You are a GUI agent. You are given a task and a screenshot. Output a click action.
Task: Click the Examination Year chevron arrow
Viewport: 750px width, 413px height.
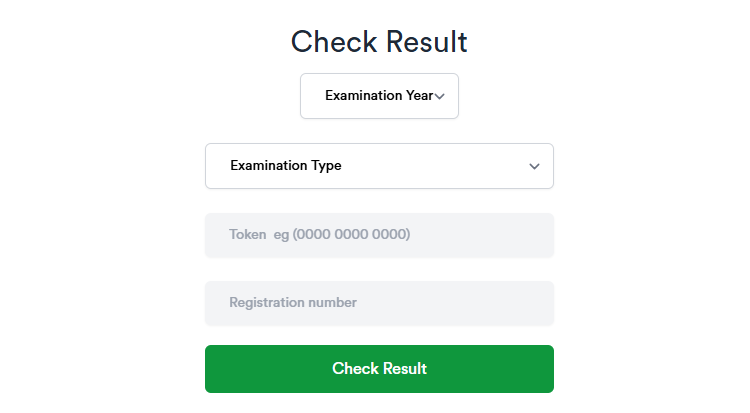(440, 97)
